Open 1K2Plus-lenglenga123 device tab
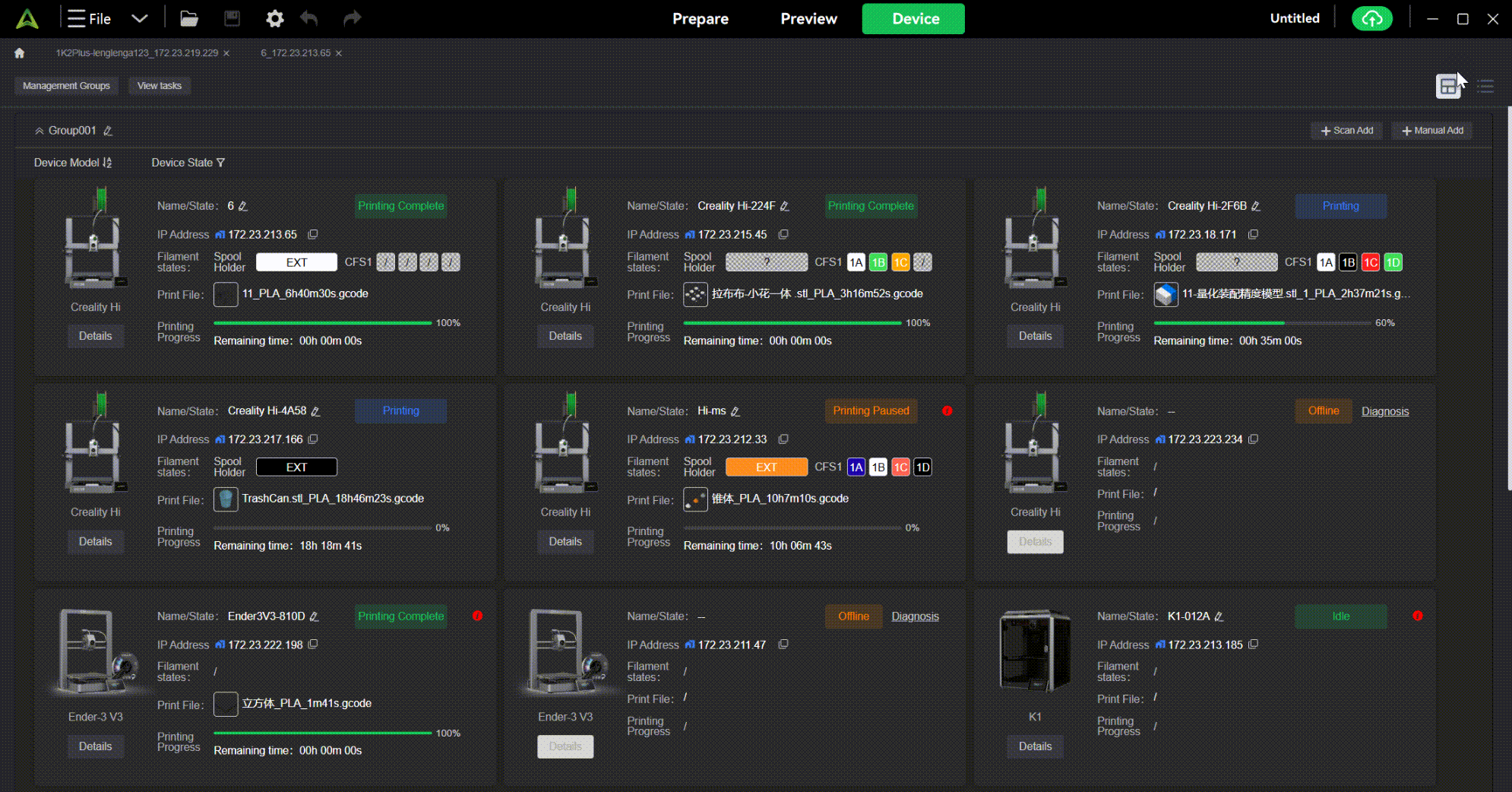1512x792 pixels. tap(137, 53)
